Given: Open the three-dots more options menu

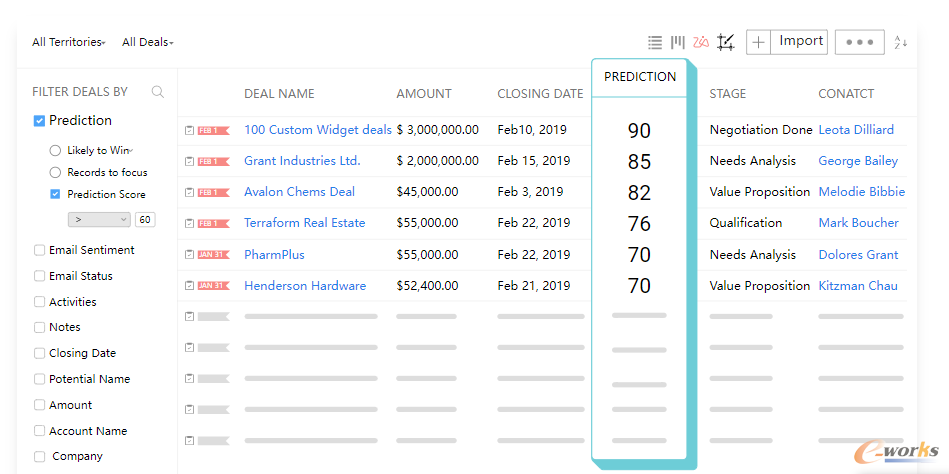Looking at the screenshot, I should (x=859, y=42).
